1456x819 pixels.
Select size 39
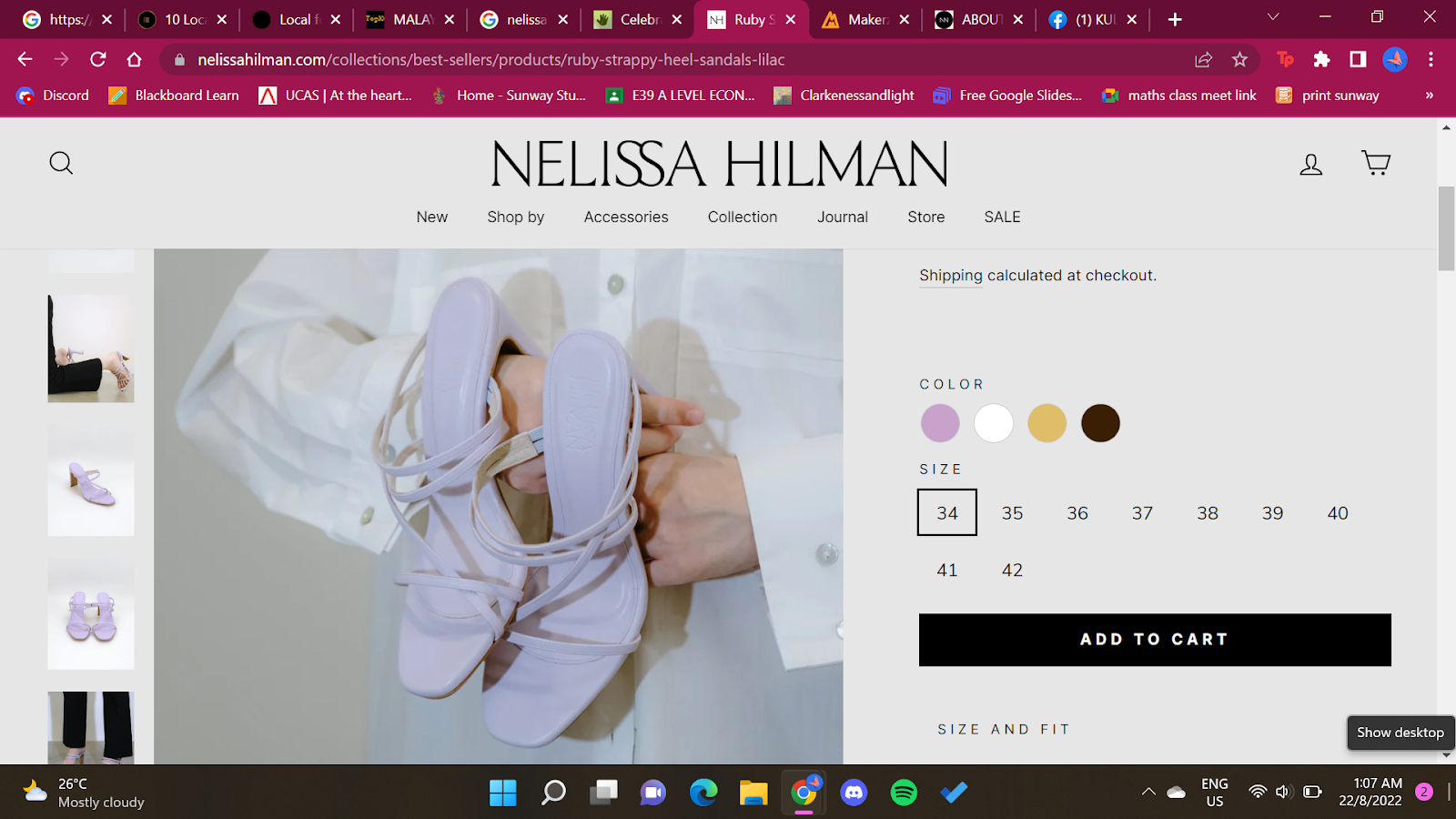coord(1272,513)
